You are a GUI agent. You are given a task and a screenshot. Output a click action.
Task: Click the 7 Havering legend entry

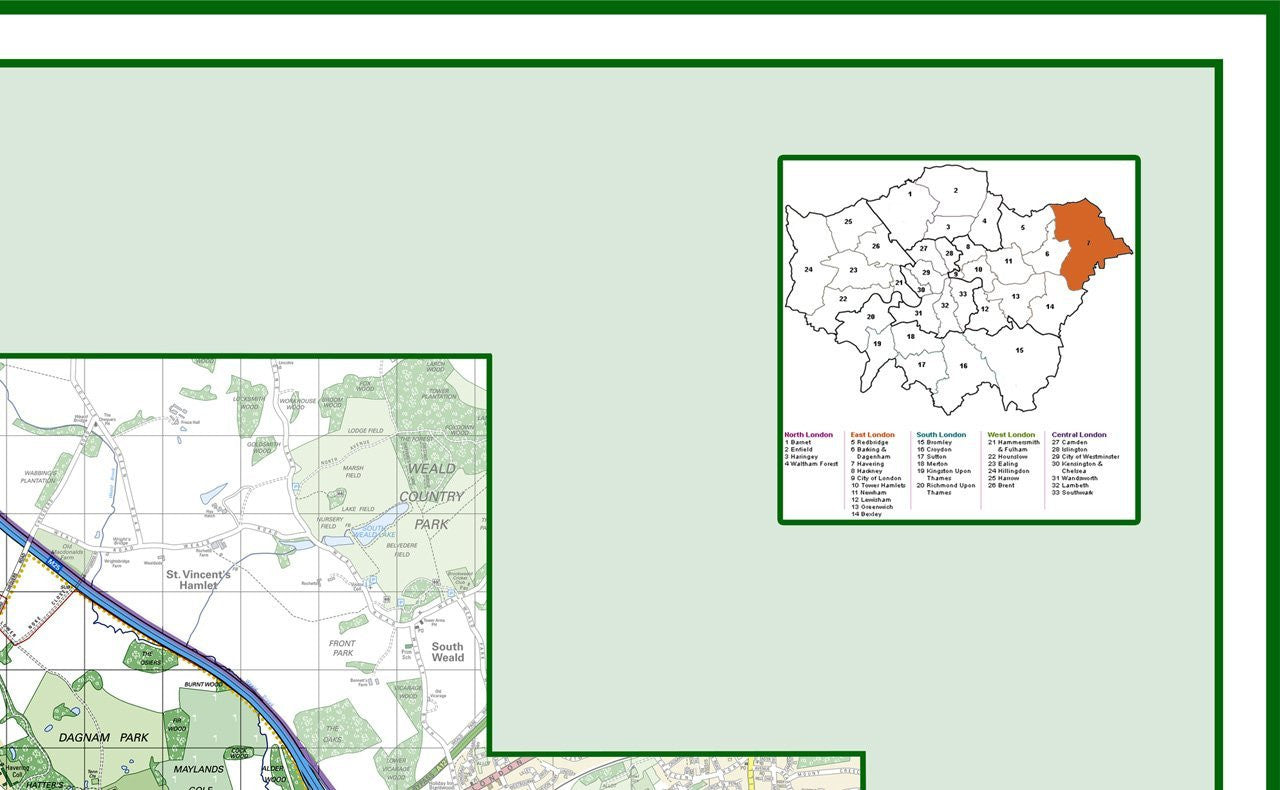[x=866, y=464]
